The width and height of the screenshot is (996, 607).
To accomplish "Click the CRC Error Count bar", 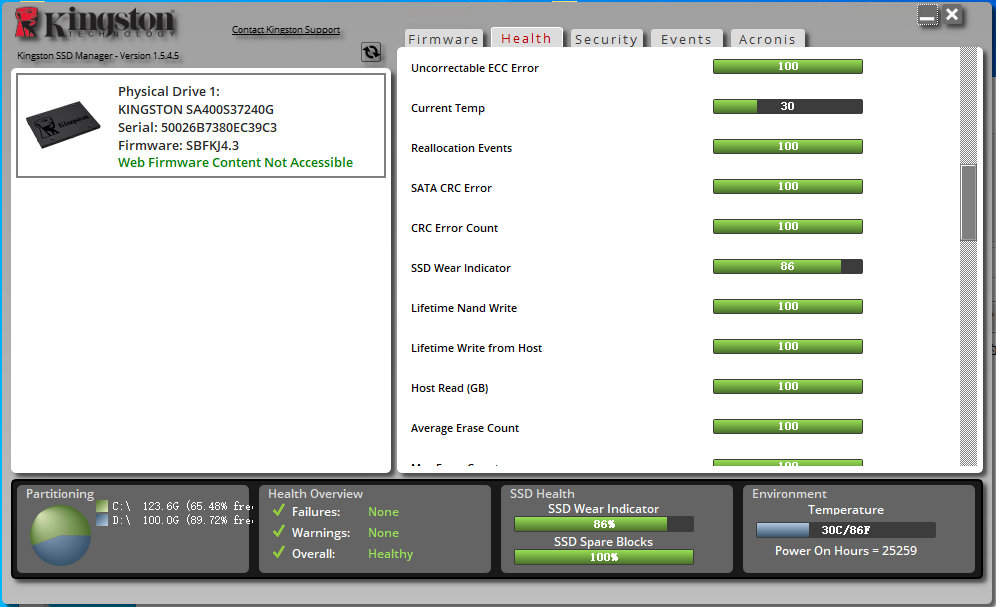I will click(788, 227).
